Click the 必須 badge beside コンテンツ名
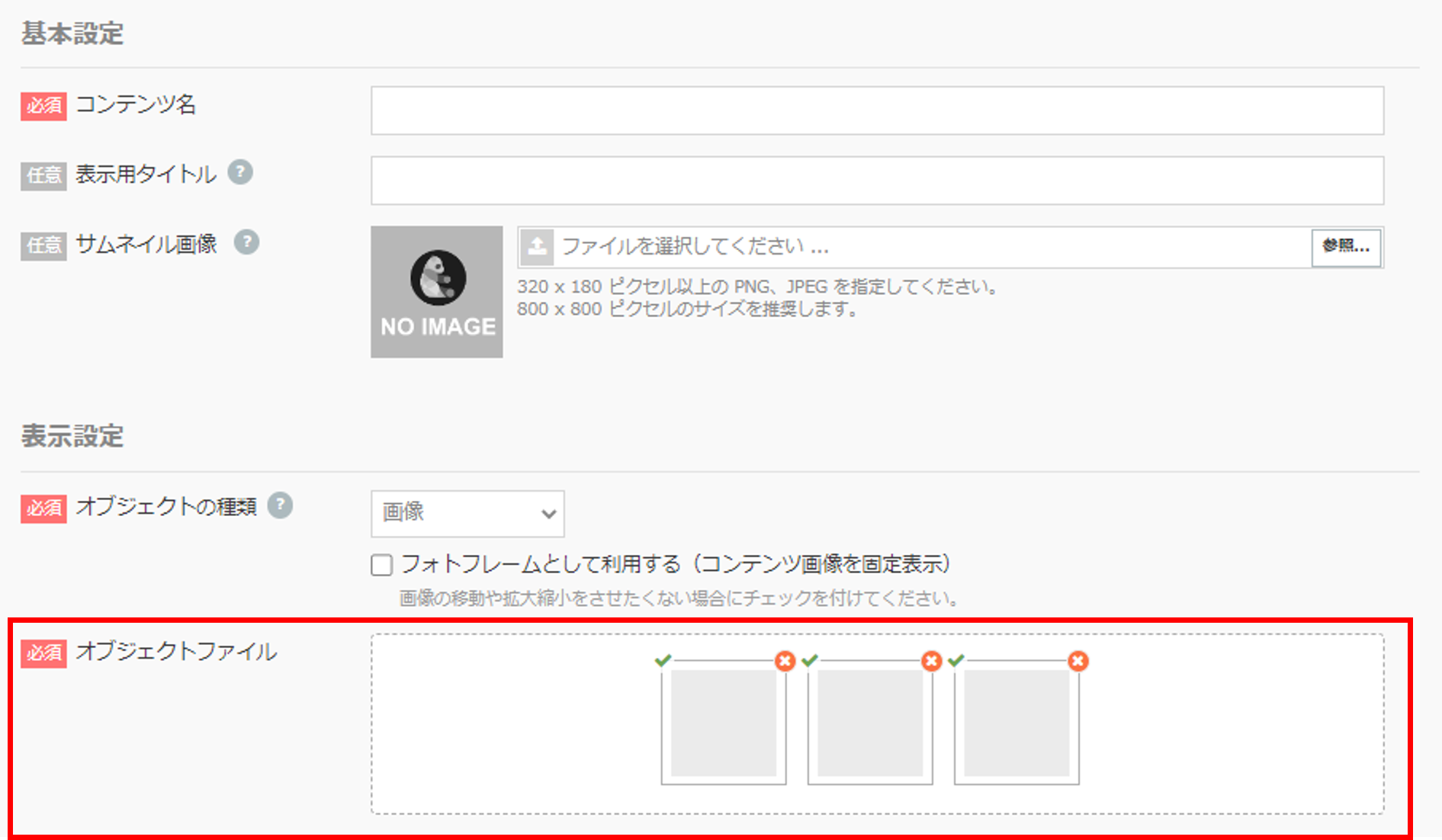Image resolution: width=1442 pixels, height=840 pixels. pos(43,106)
